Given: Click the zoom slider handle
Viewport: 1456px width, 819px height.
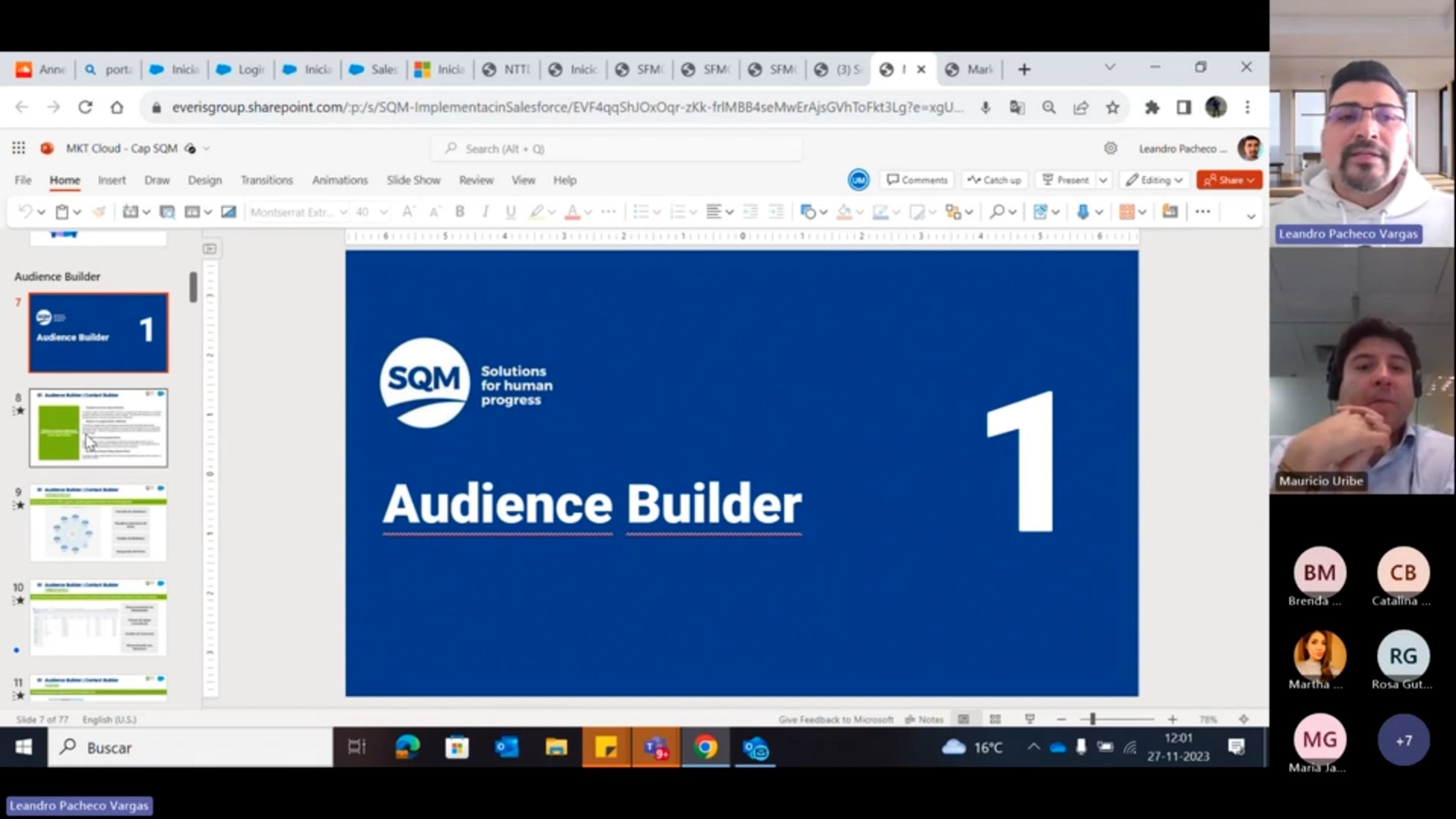Looking at the screenshot, I should click(1092, 720).
